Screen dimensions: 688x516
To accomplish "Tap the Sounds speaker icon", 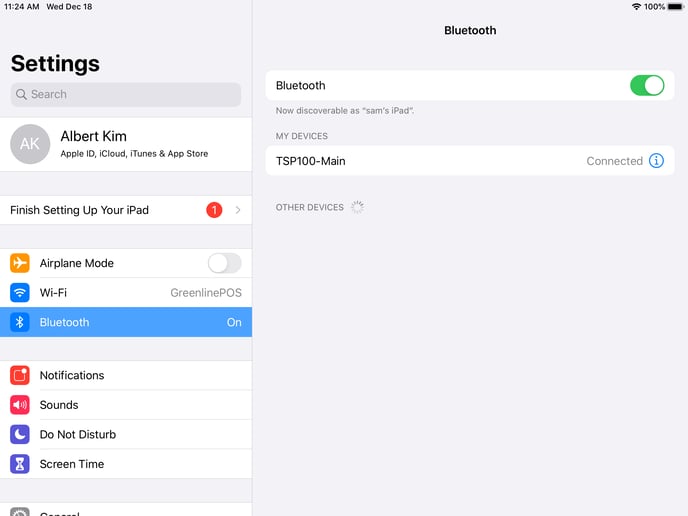I will 20,405.
